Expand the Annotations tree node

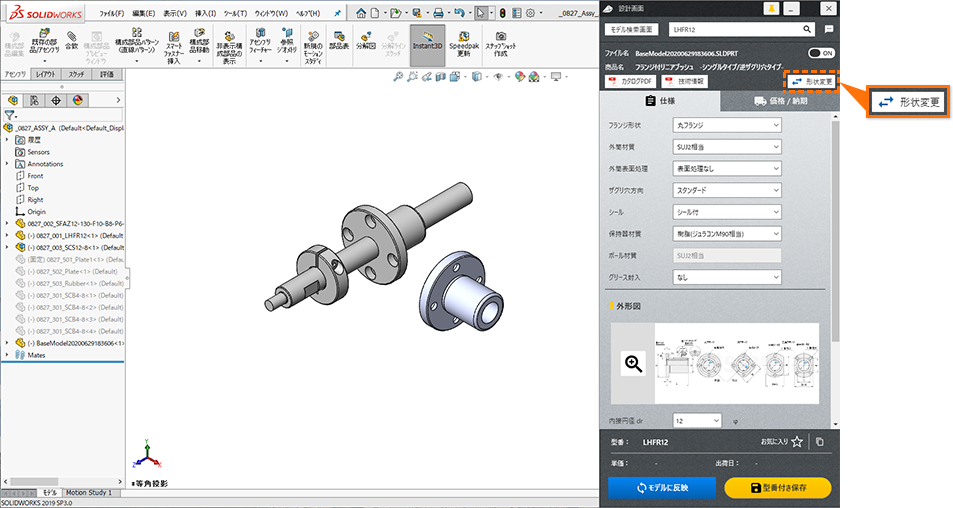pyautogui.click(x=8, y=164)
